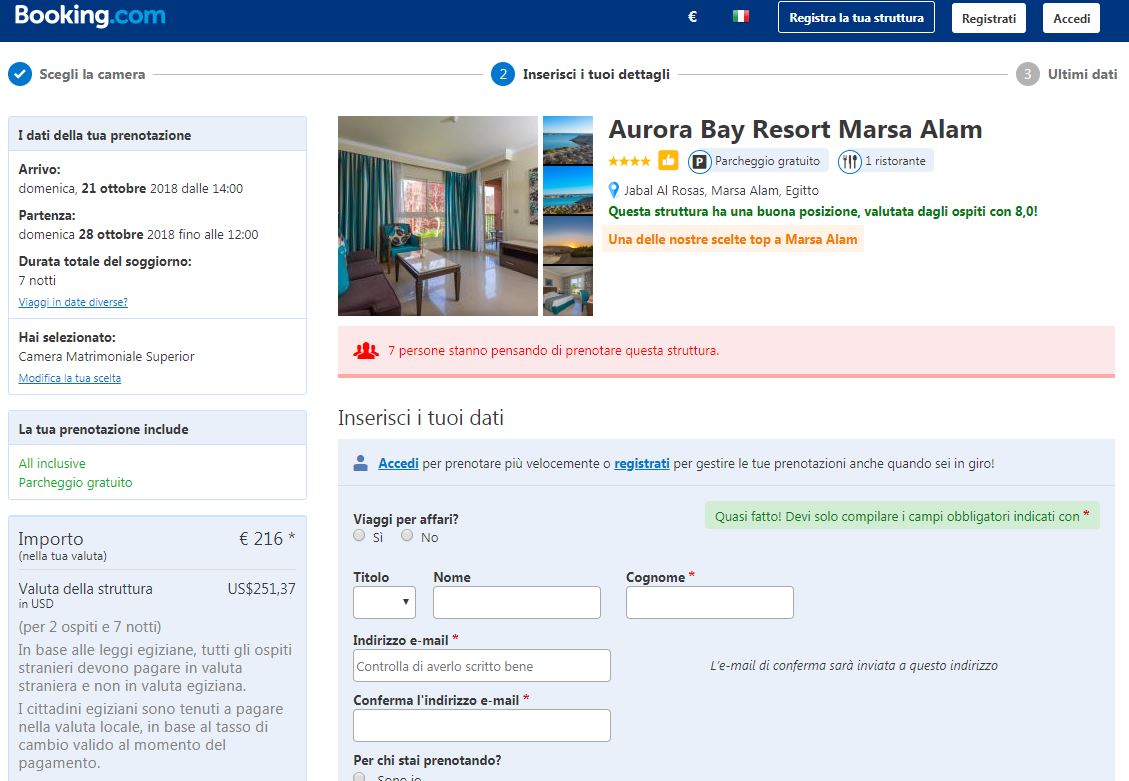Image resolution: width=1129 pixels, height=781 pixels.
Task: Focus the Nome input field
Action: click(x=517, y=602)
